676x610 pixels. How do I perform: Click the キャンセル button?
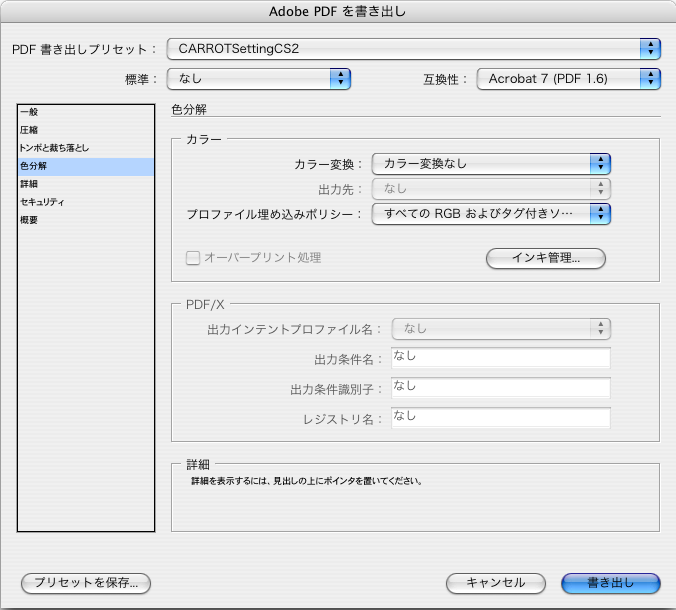496,583
